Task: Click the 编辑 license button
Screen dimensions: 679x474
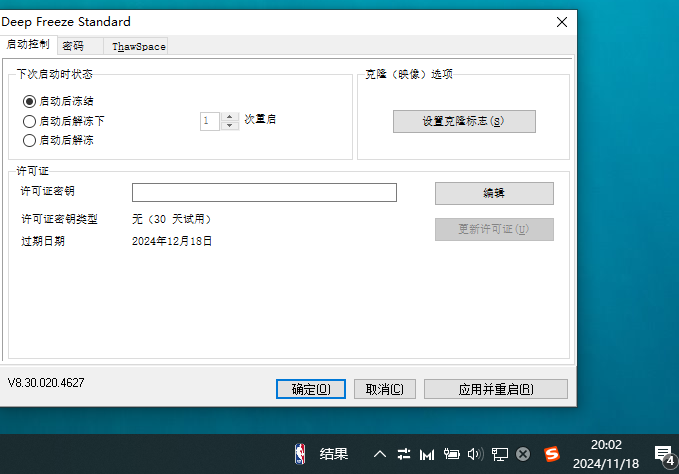Action: [x=494, y=193]
